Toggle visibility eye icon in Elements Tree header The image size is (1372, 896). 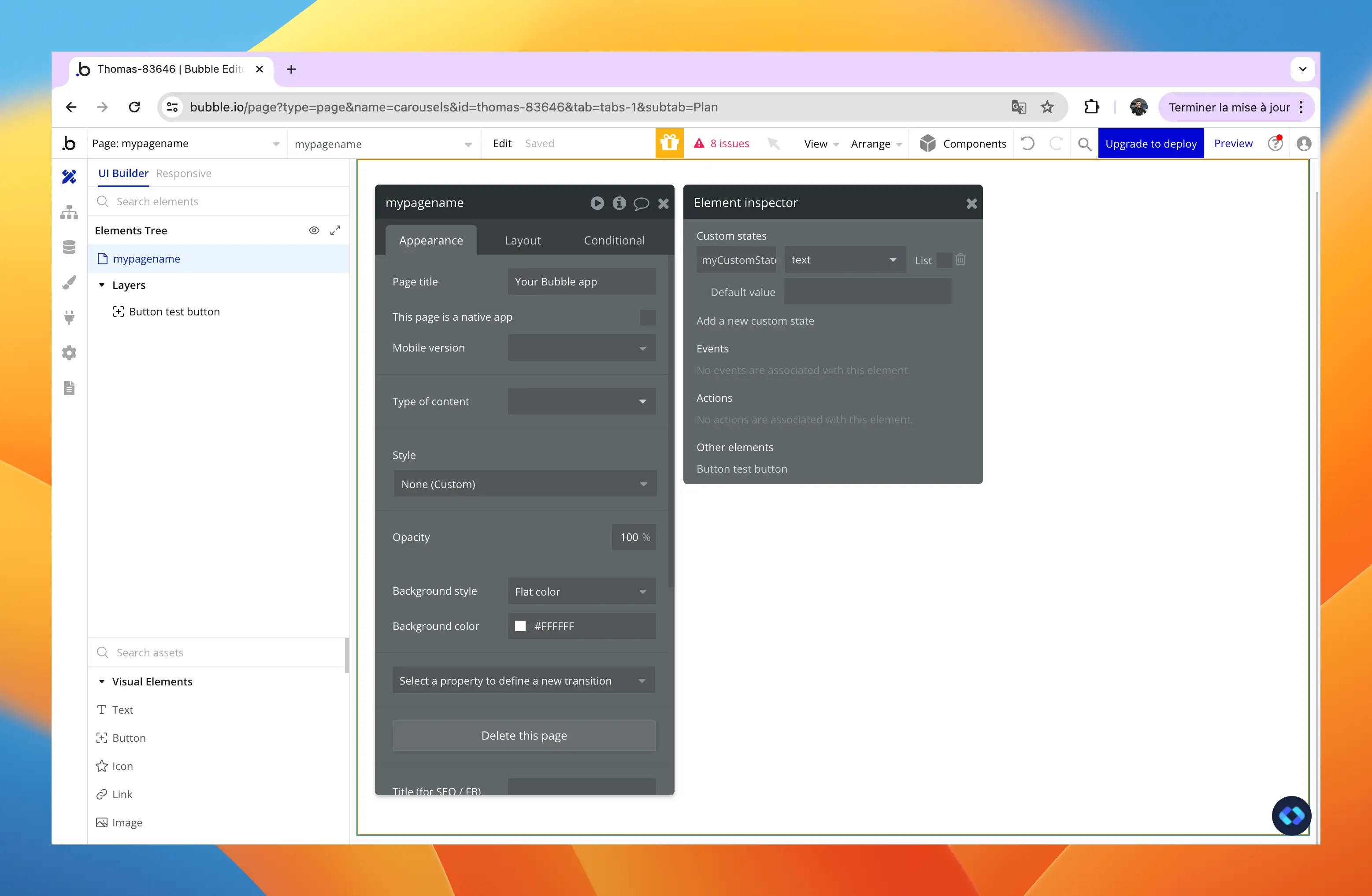coord(314,230)
